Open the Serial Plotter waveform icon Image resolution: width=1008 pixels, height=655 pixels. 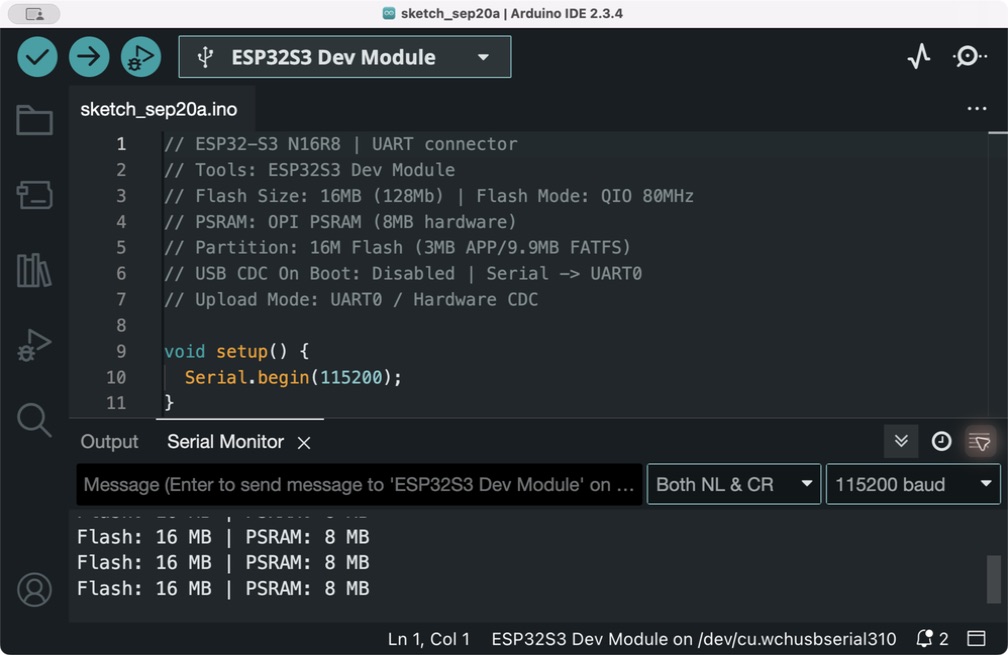point(919,57)
